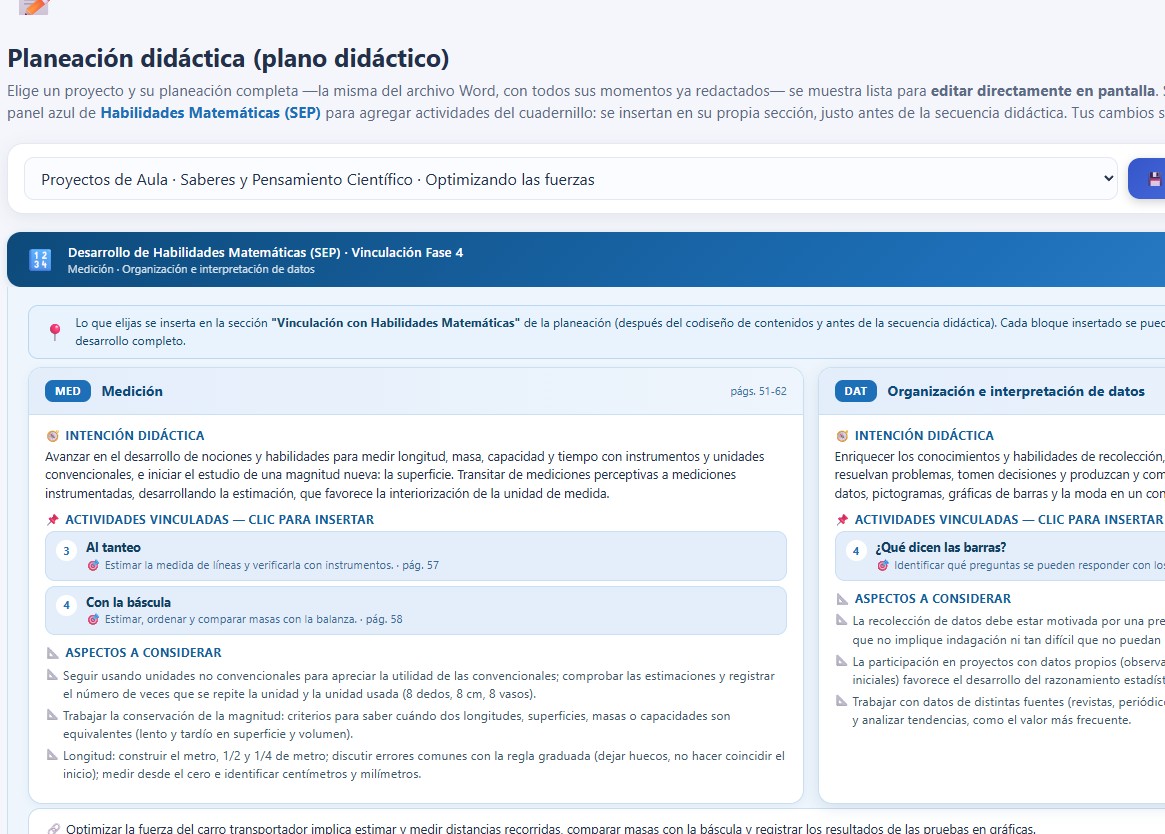The width and height of the screenshot is (1165, 834).
Task: Click ruler bullet of 'Longitud: construir el metro'
Action: coord(52,755)
